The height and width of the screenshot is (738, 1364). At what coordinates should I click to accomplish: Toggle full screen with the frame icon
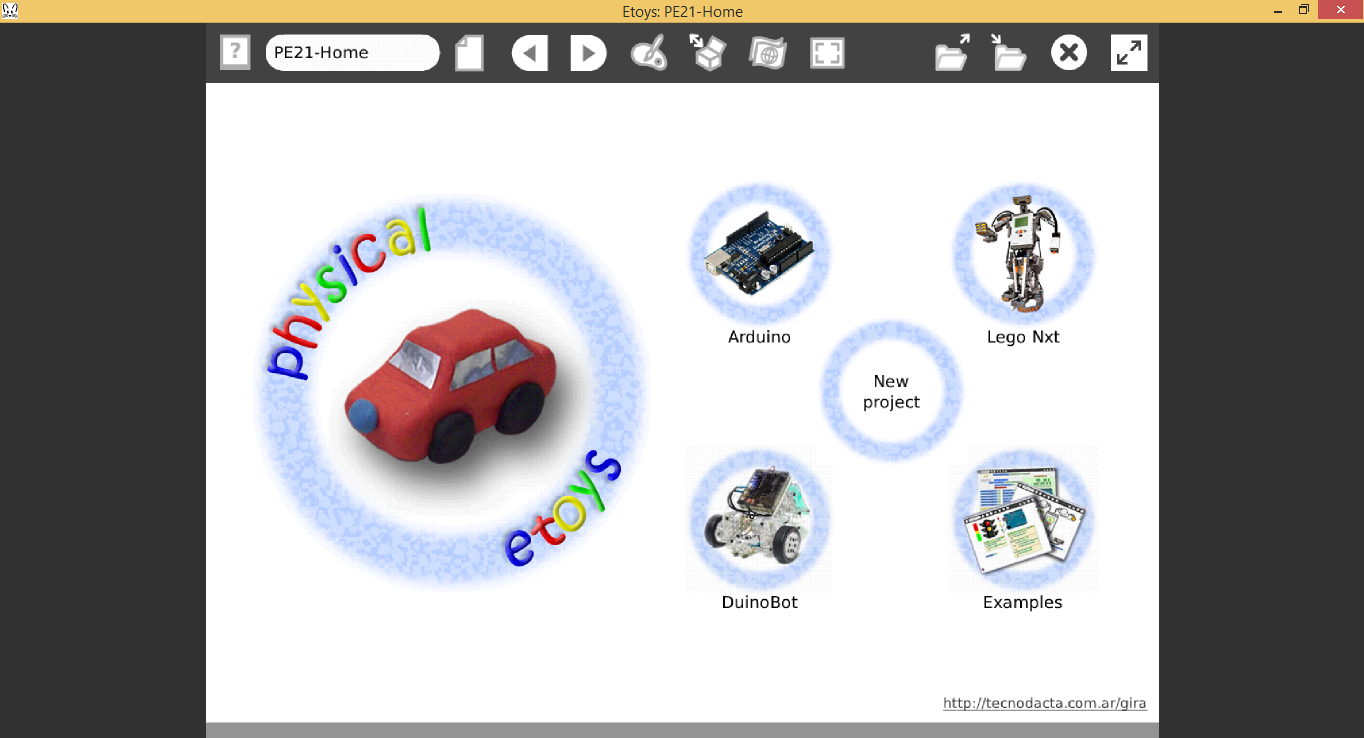coord(827,53)
